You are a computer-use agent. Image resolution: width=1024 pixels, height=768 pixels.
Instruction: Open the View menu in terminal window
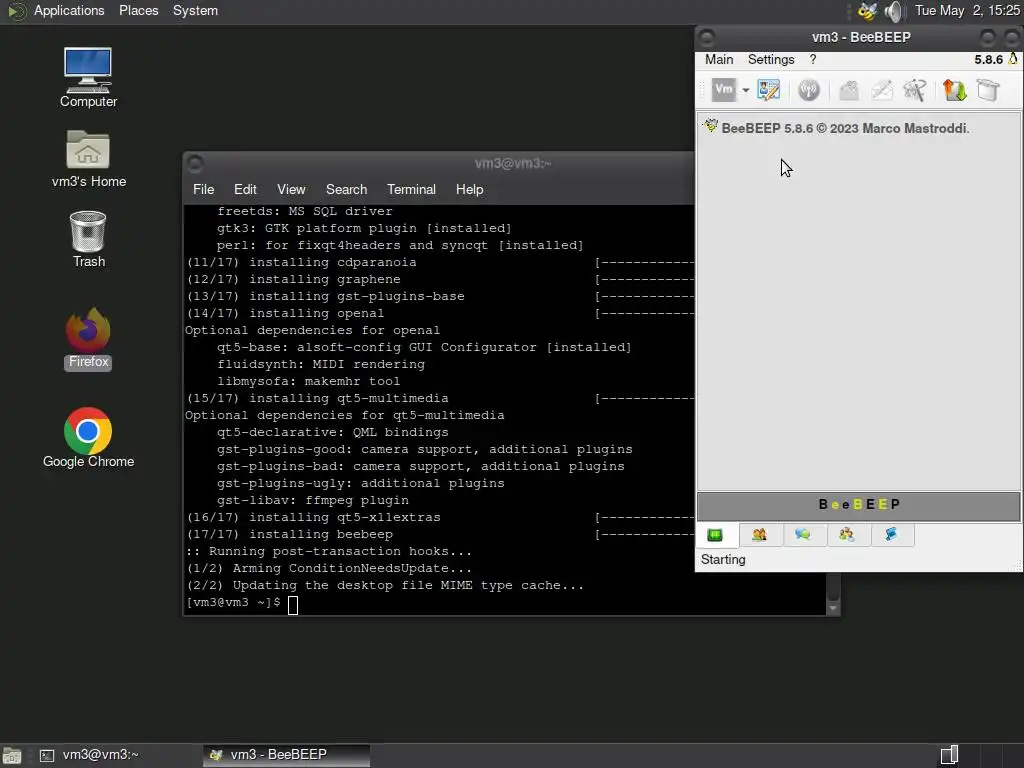coord(291,189)
